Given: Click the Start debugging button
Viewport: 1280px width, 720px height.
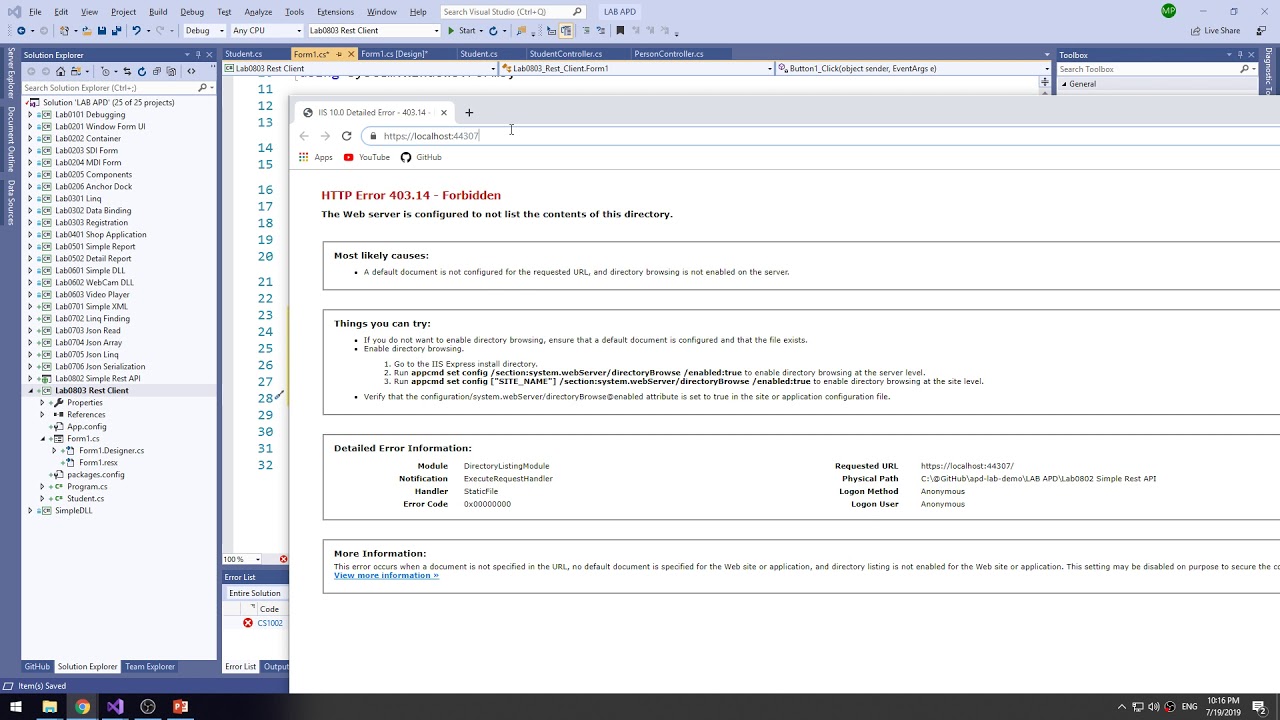Looking at the screenshot, I should [x=461, y=31].
